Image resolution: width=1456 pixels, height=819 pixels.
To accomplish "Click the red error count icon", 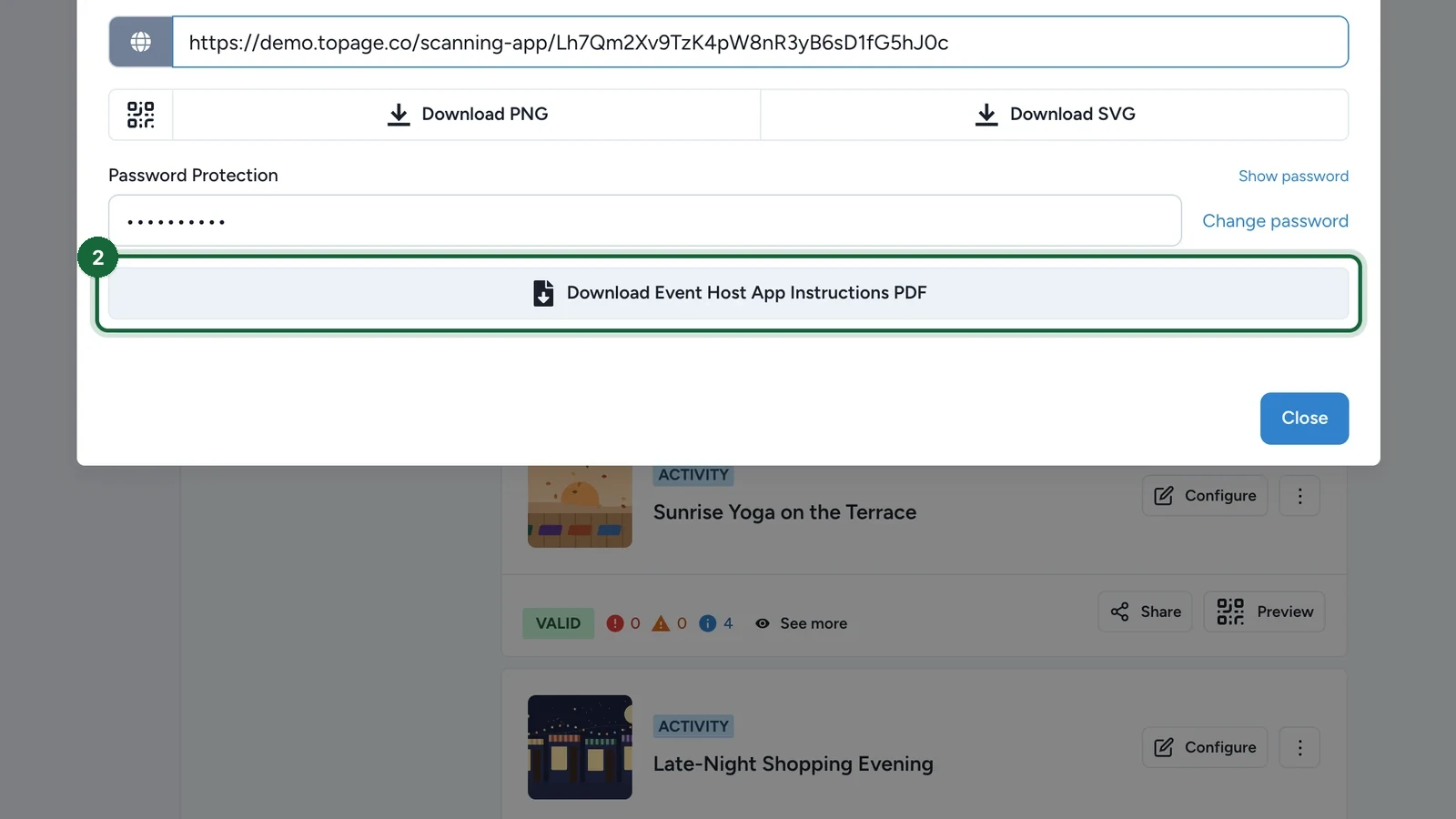I will click(x=615, y=623).
